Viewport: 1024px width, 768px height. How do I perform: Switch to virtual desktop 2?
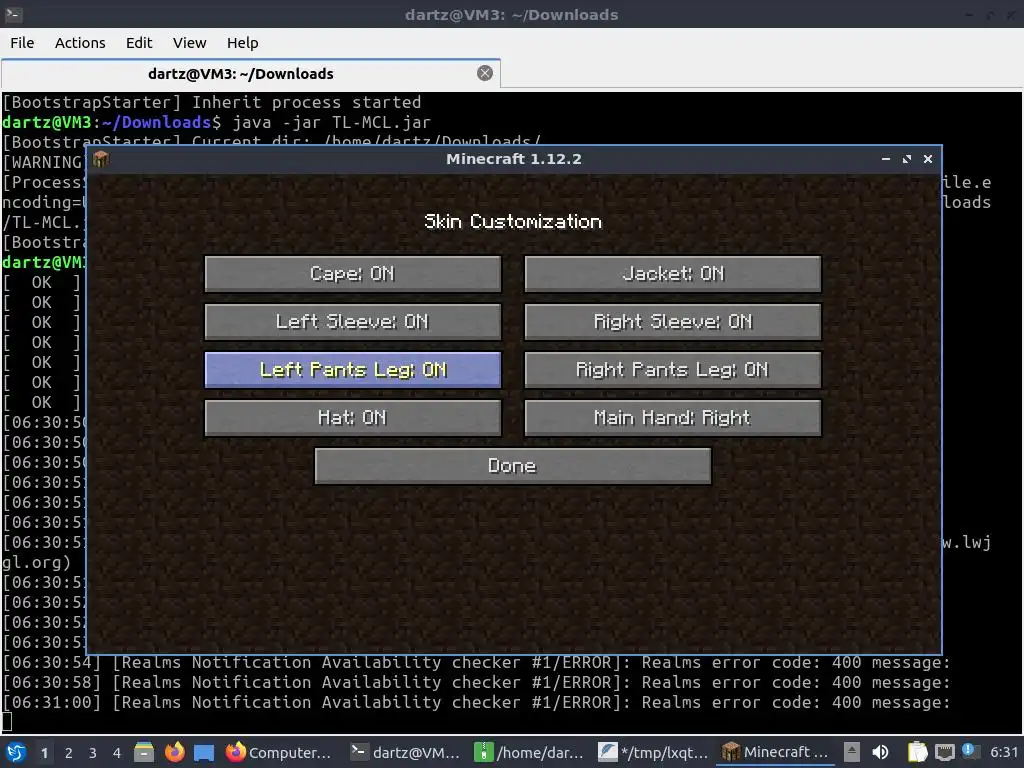[69, 753]
